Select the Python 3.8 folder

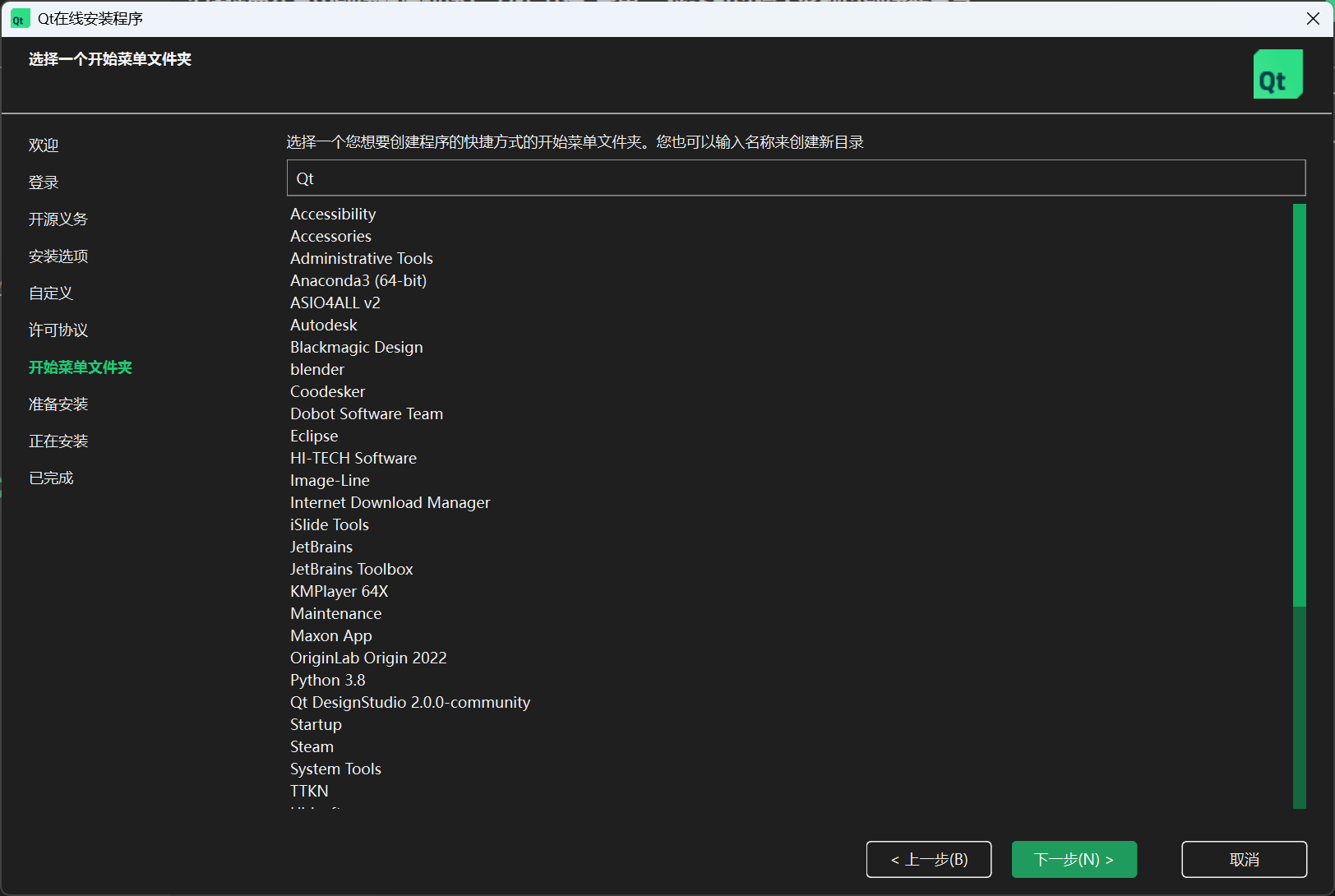coord(327,680)
